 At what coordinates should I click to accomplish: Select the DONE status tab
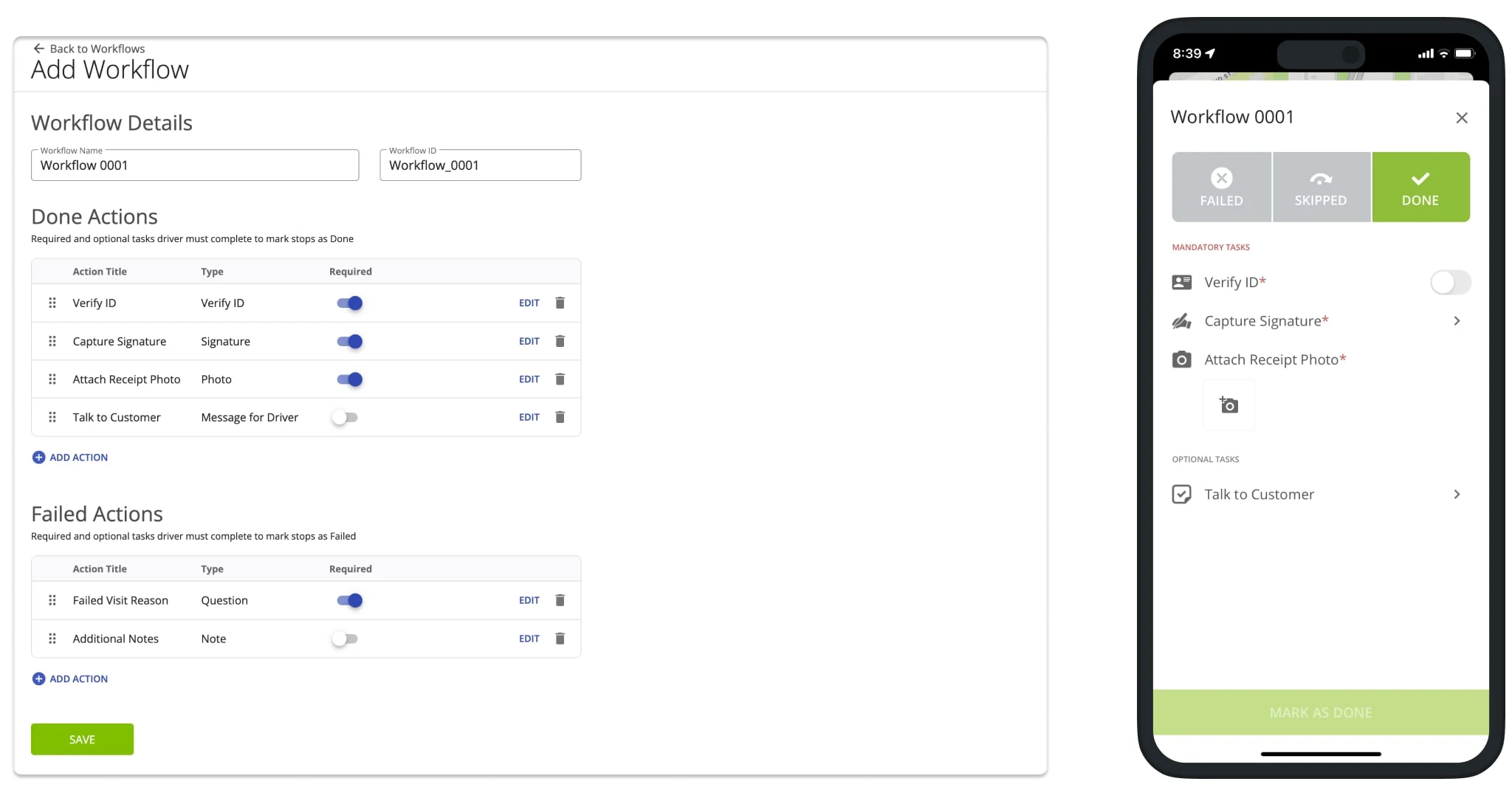click(x=1420, y=187)
